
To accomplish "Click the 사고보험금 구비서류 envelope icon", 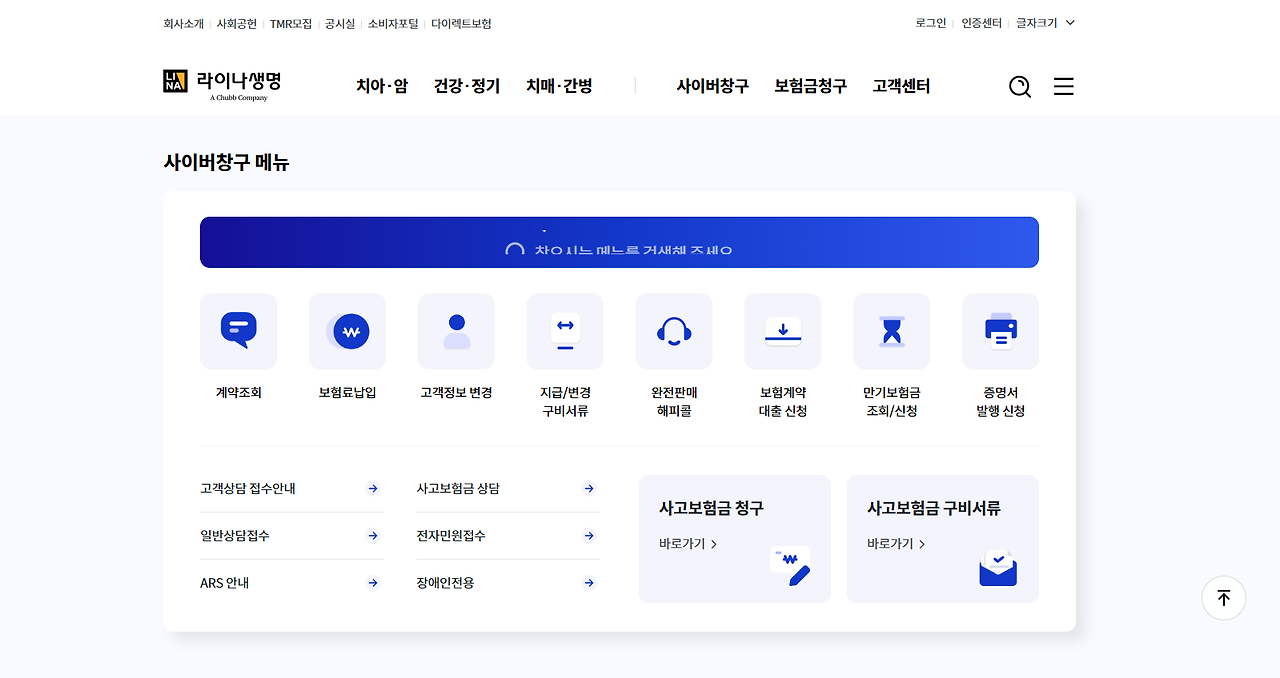I will coord(998,567).
